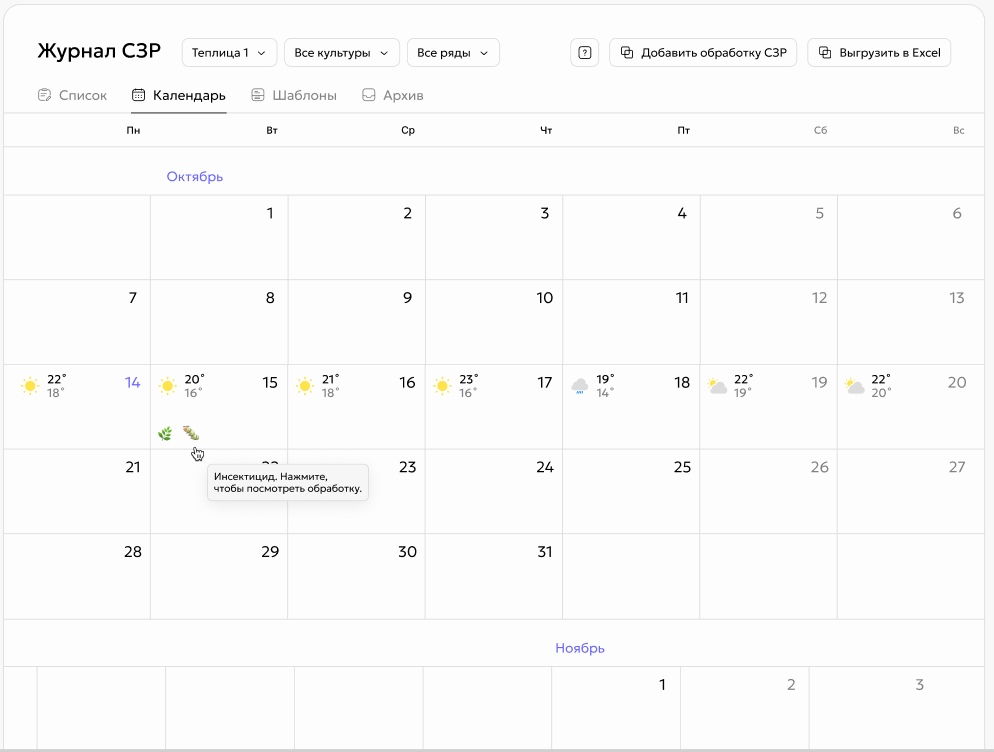The image size is (994, 752).
Task: Click Выгрузить в Excel button
Action: coord(879,53)
